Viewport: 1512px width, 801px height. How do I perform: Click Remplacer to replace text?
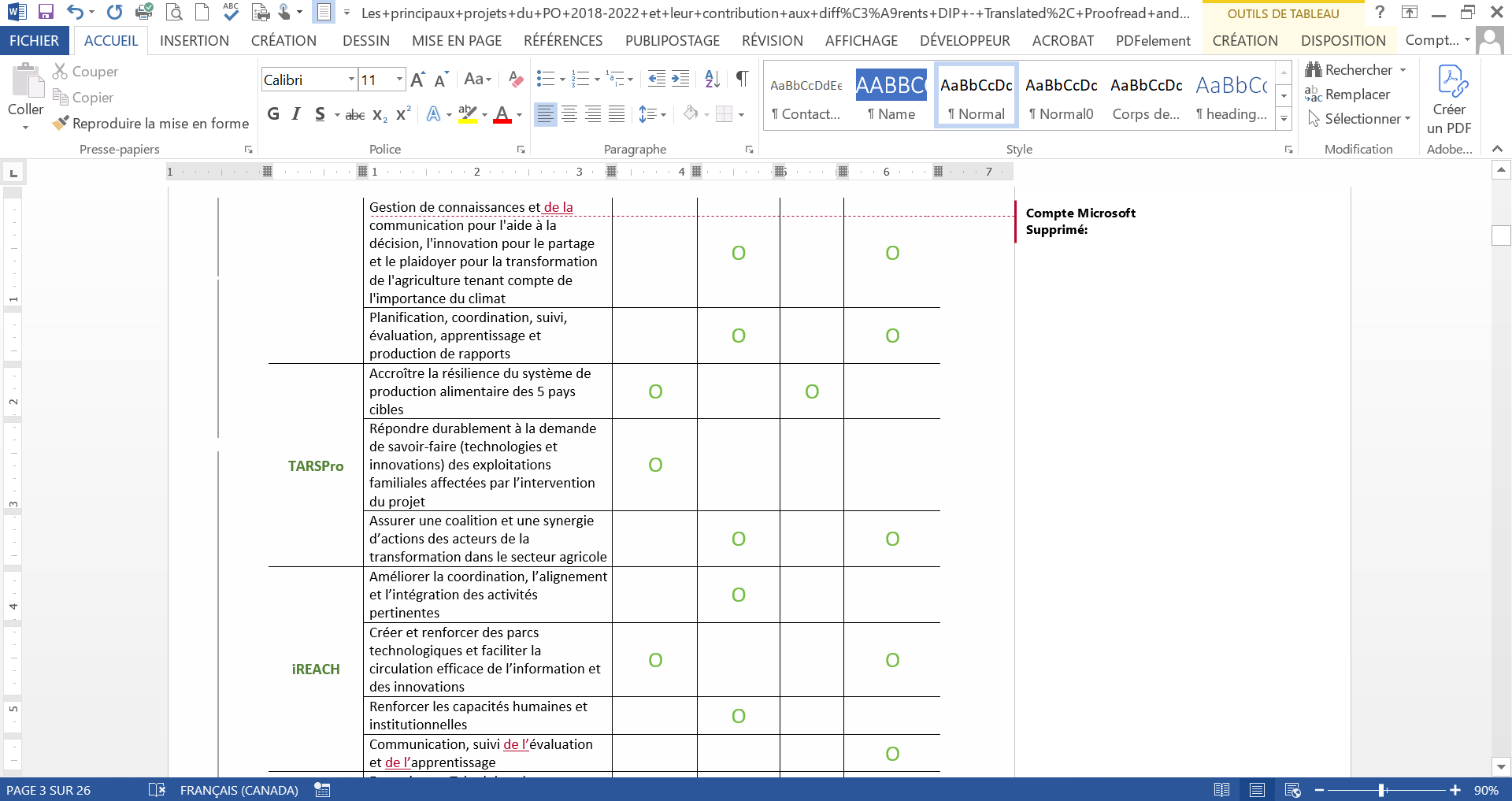[1347, 95]
